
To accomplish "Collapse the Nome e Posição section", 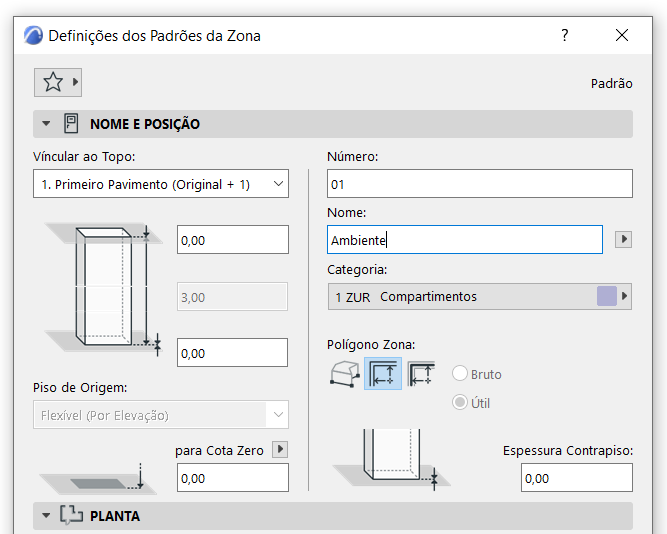I will [x=46, y=125].
